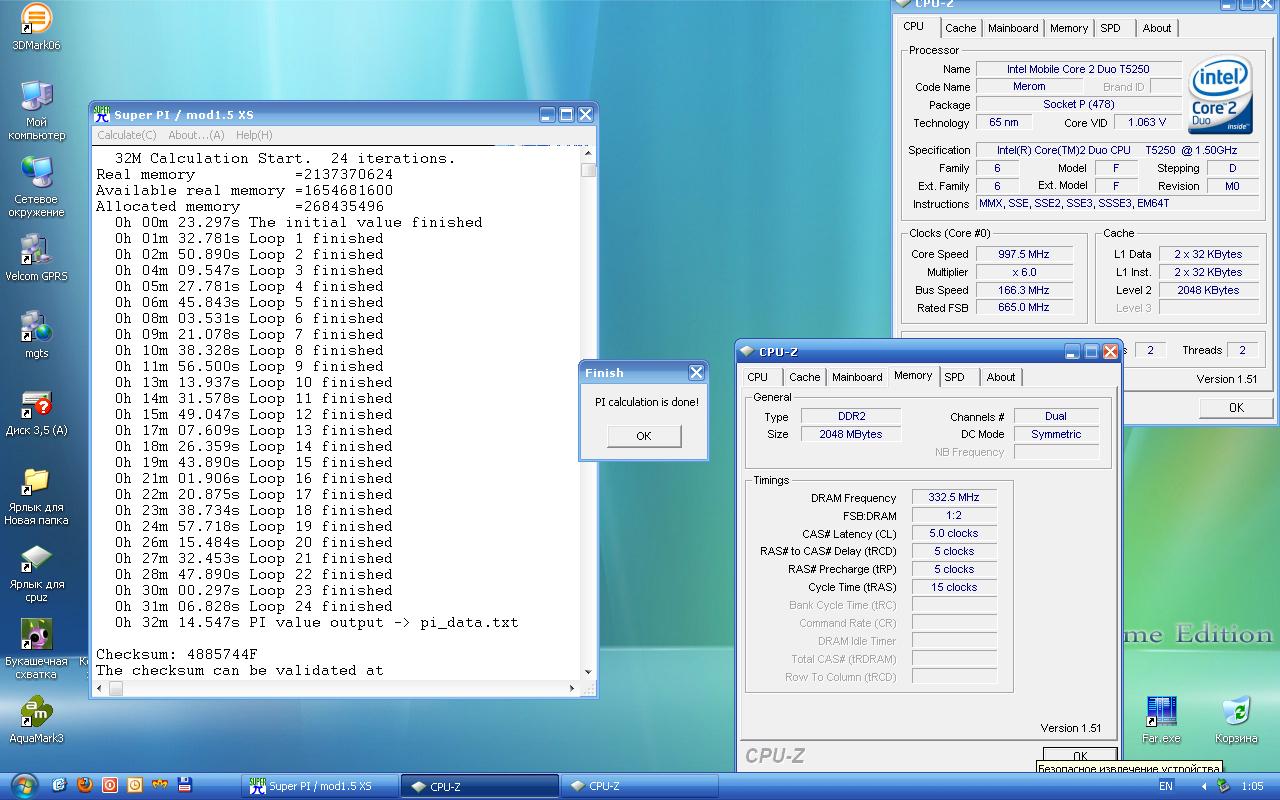1280x800 pixels.
Task: Click the taskbar clock showing 1:05
Action: (x=1252, y=786)
